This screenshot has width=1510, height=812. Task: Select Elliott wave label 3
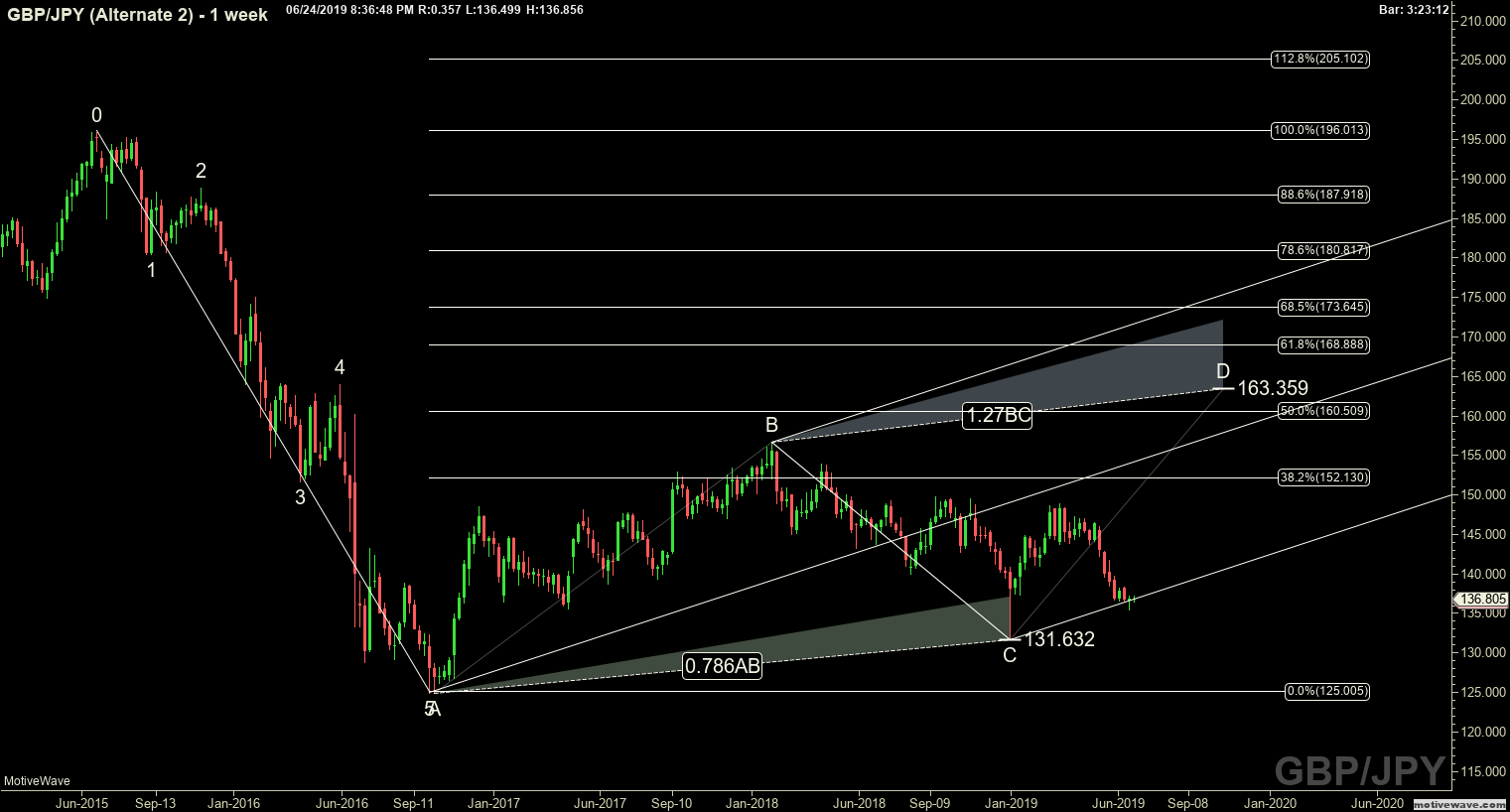point(300,497)
